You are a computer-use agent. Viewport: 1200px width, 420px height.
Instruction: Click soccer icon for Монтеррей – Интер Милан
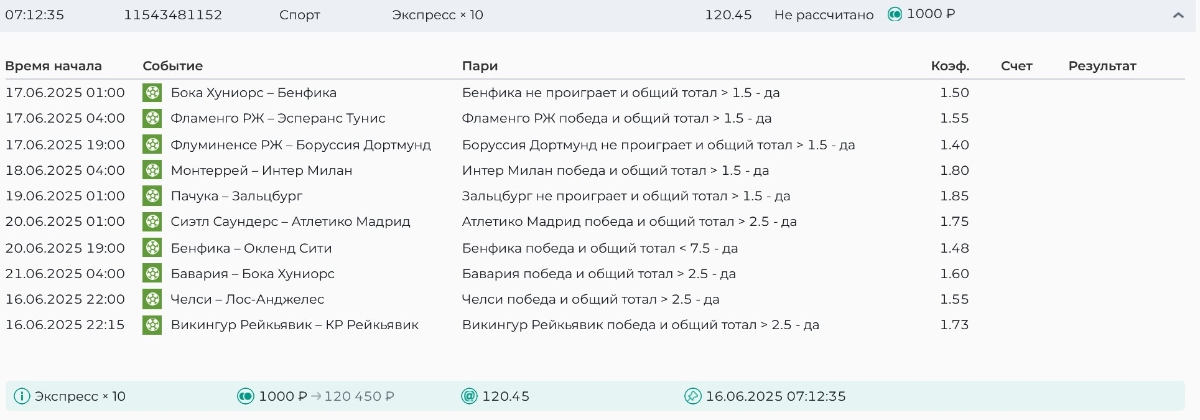[152, 170]
